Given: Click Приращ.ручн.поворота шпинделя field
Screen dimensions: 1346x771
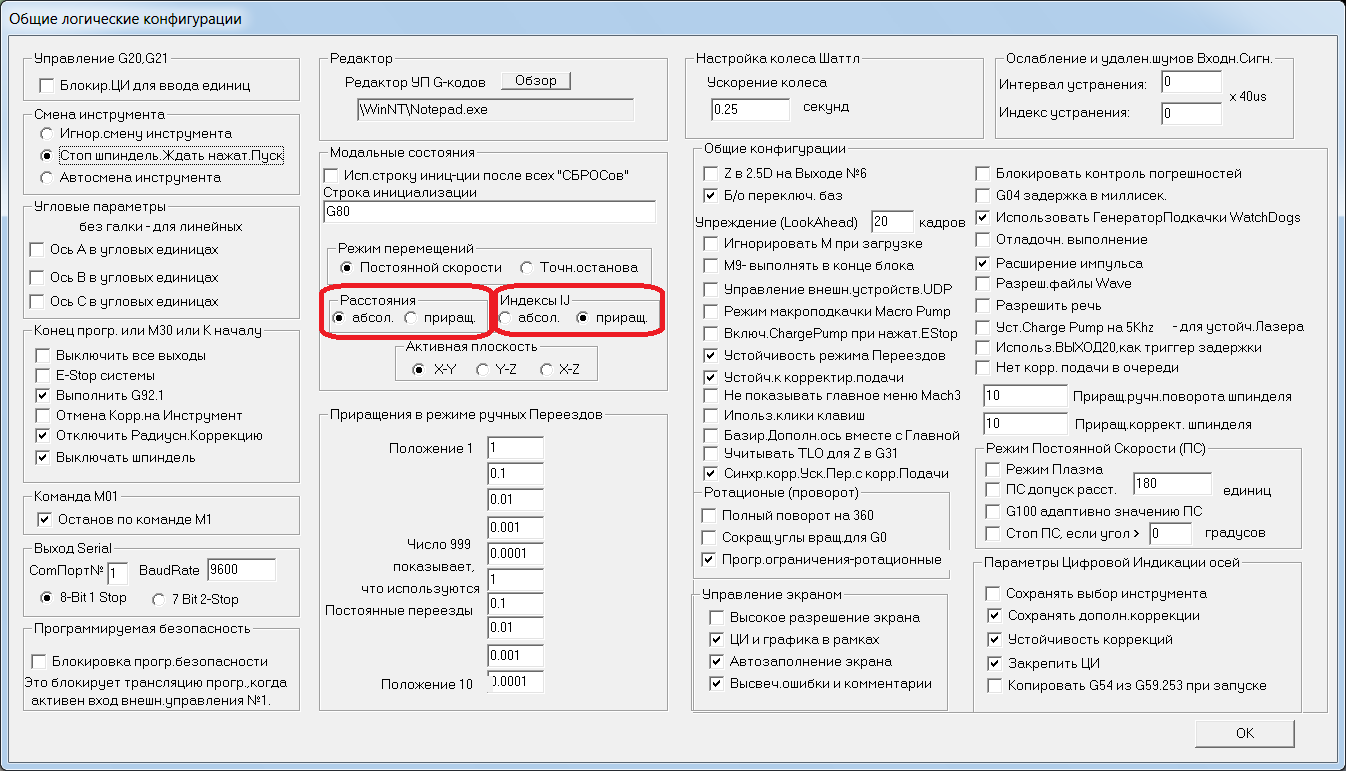Looking at the screenshot, I should (1025, 396).
